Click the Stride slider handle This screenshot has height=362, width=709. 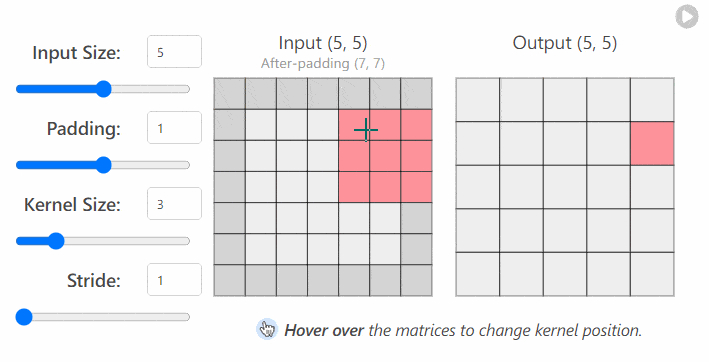pyautogui.click(x=24, y=317)
